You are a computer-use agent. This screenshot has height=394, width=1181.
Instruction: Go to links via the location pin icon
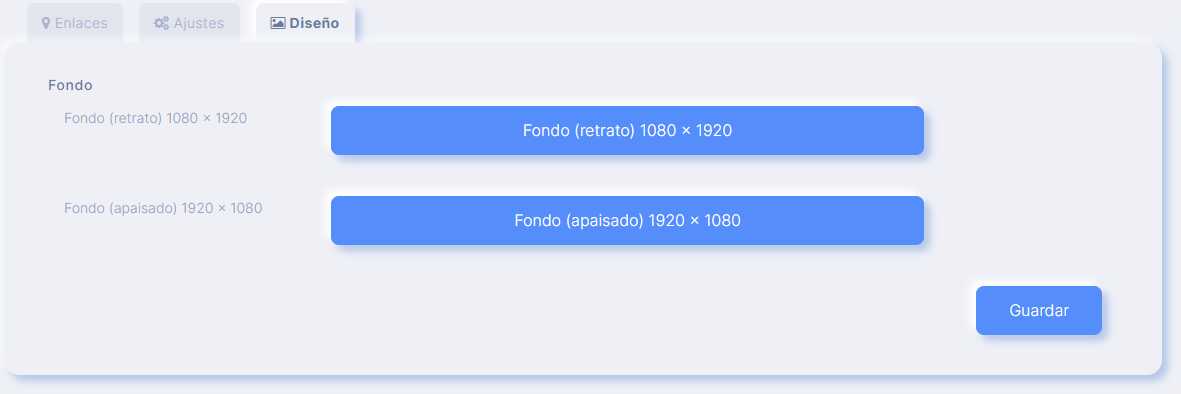(46, 23)
